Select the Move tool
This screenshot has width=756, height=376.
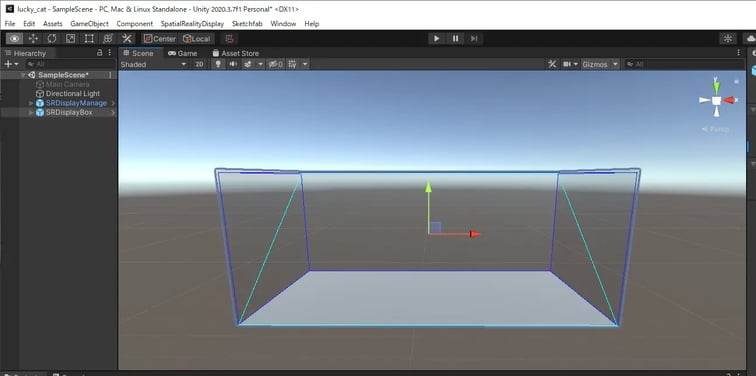(x=33, y=39)
